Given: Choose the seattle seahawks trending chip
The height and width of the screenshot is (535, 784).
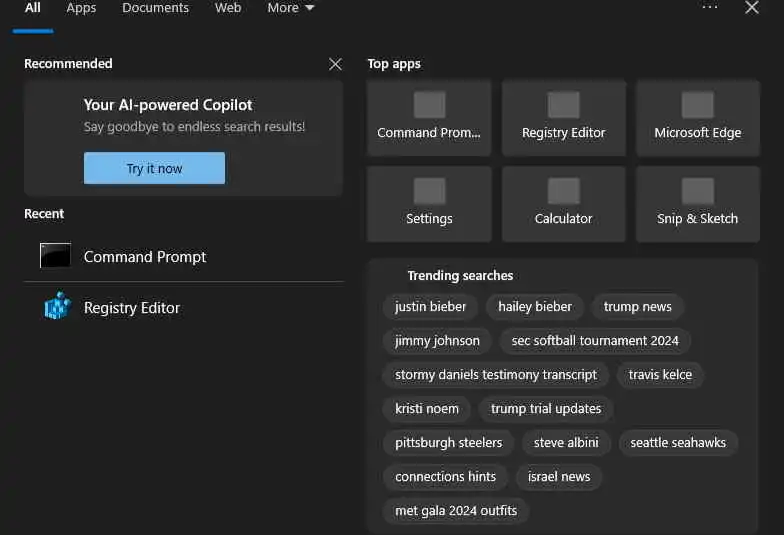Looking at the screenshot, I should tap(678, 443).
